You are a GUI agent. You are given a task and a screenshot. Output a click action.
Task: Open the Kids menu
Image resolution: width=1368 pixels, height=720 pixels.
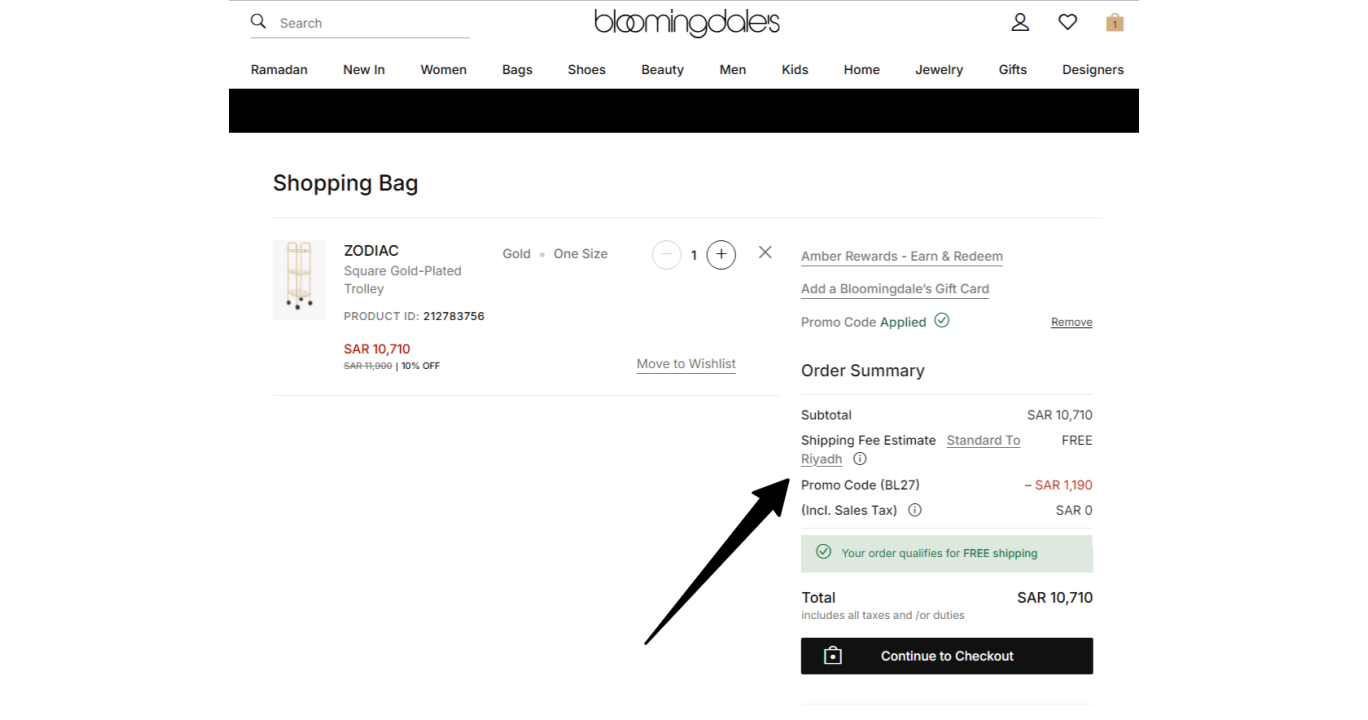click(x=795, y=70)
